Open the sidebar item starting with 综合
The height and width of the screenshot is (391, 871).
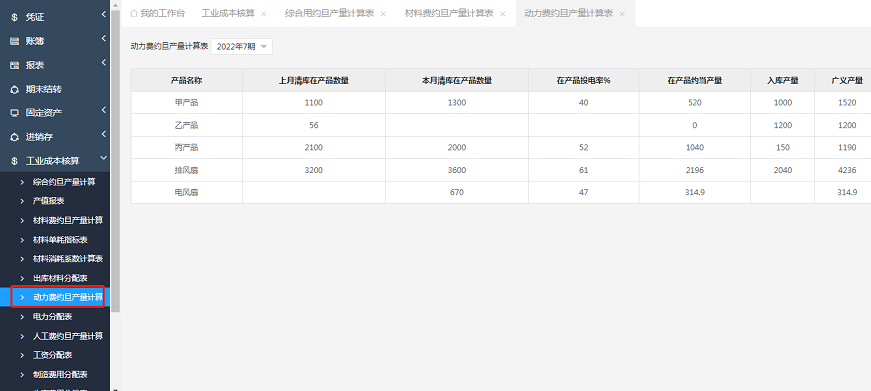click(64, 182)
